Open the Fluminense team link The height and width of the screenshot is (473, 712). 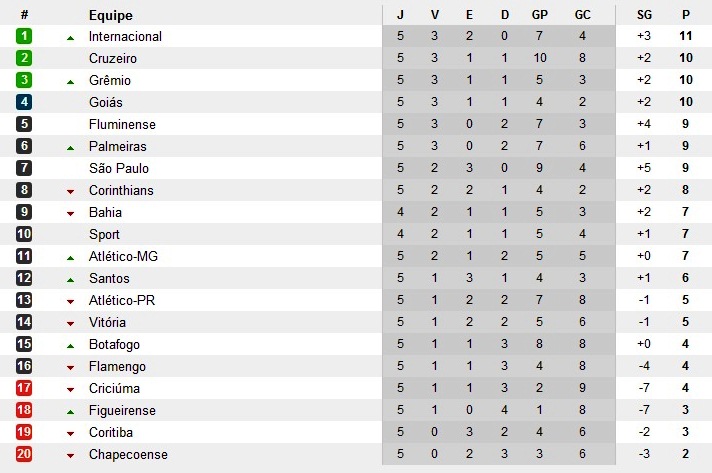click(x=118, y=124)
